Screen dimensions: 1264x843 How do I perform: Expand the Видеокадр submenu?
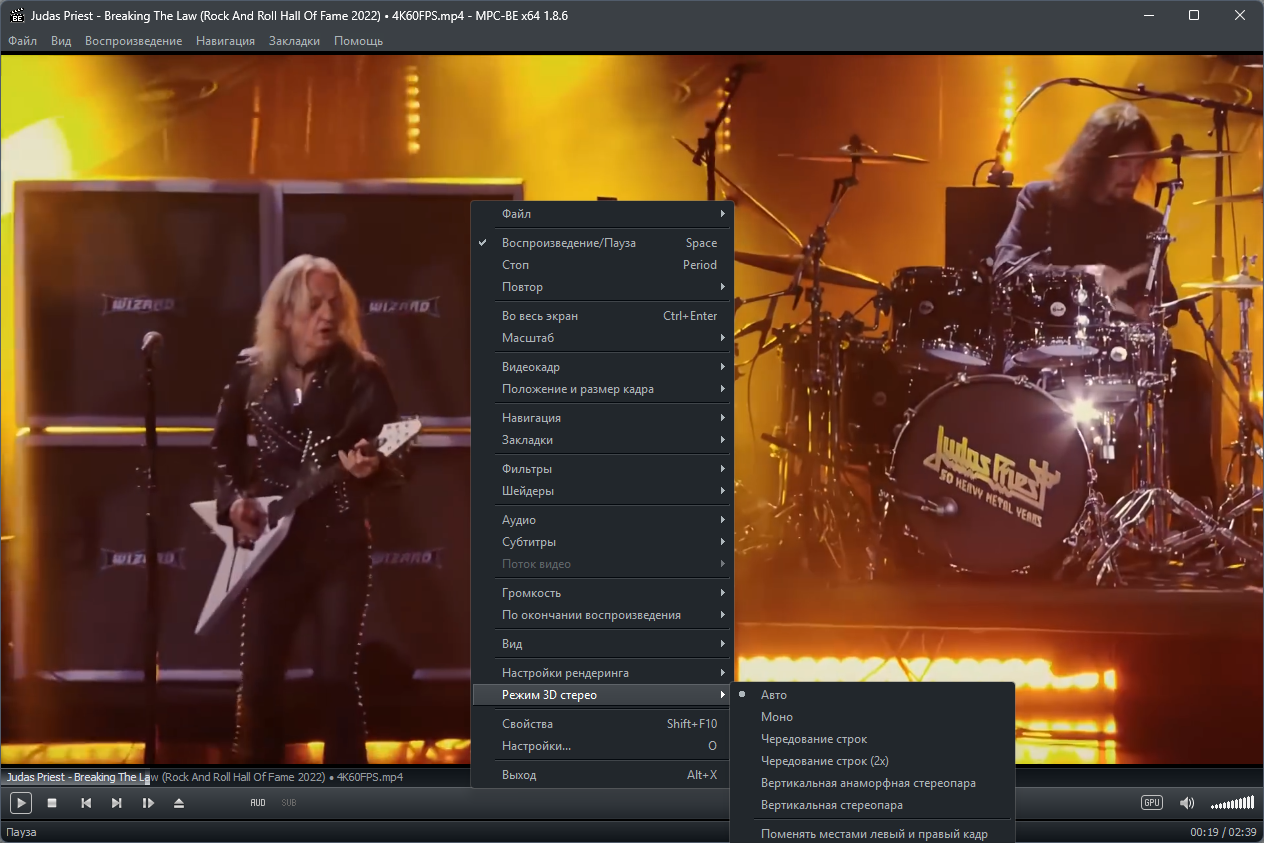coord(603,367)
